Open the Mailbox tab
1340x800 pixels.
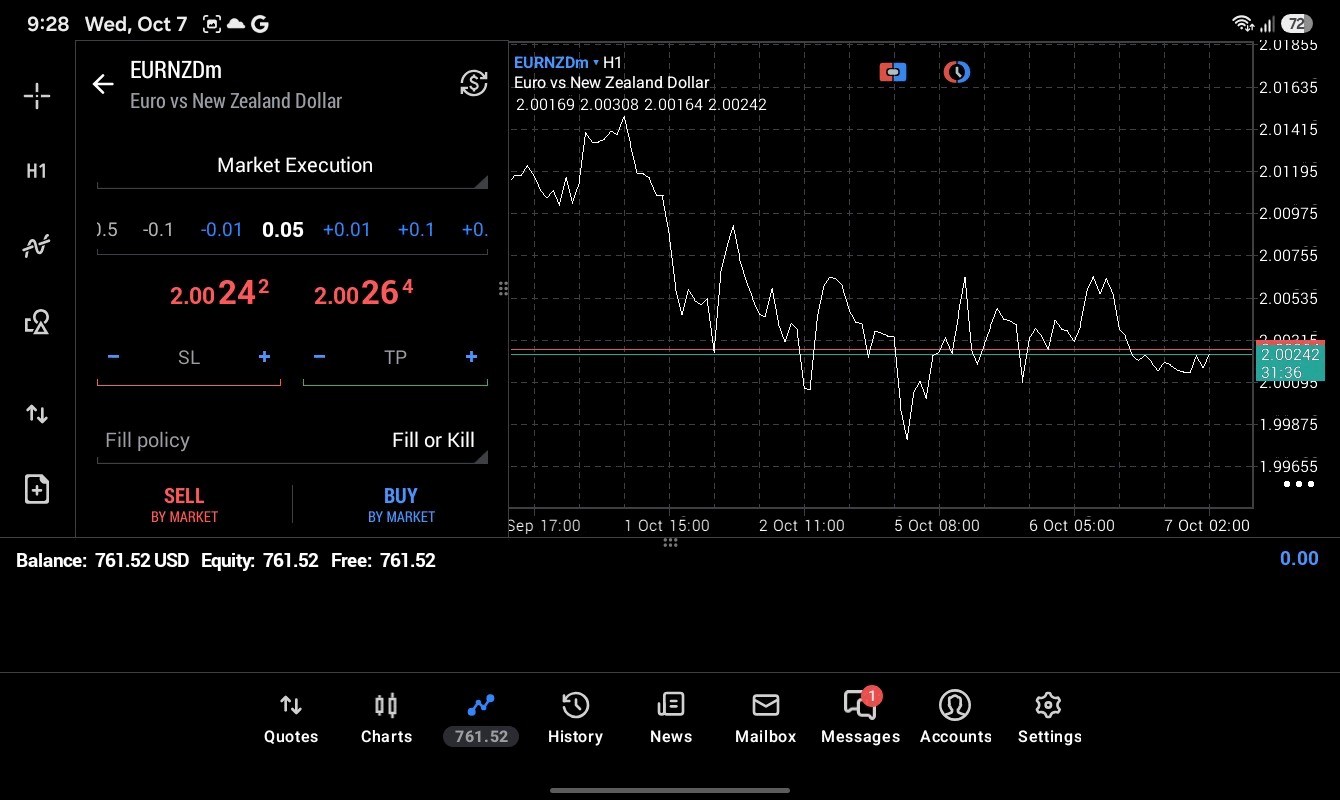[765, 719]
